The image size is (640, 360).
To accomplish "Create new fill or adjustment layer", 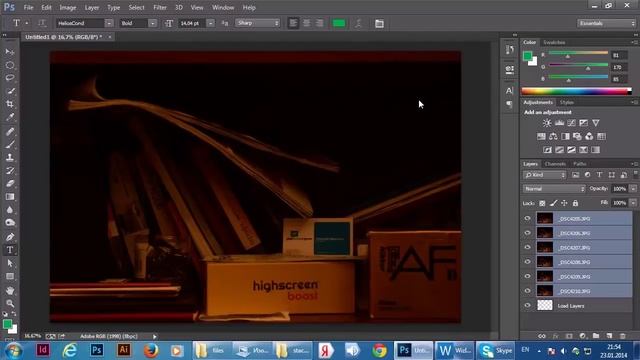I will [582, 336].
